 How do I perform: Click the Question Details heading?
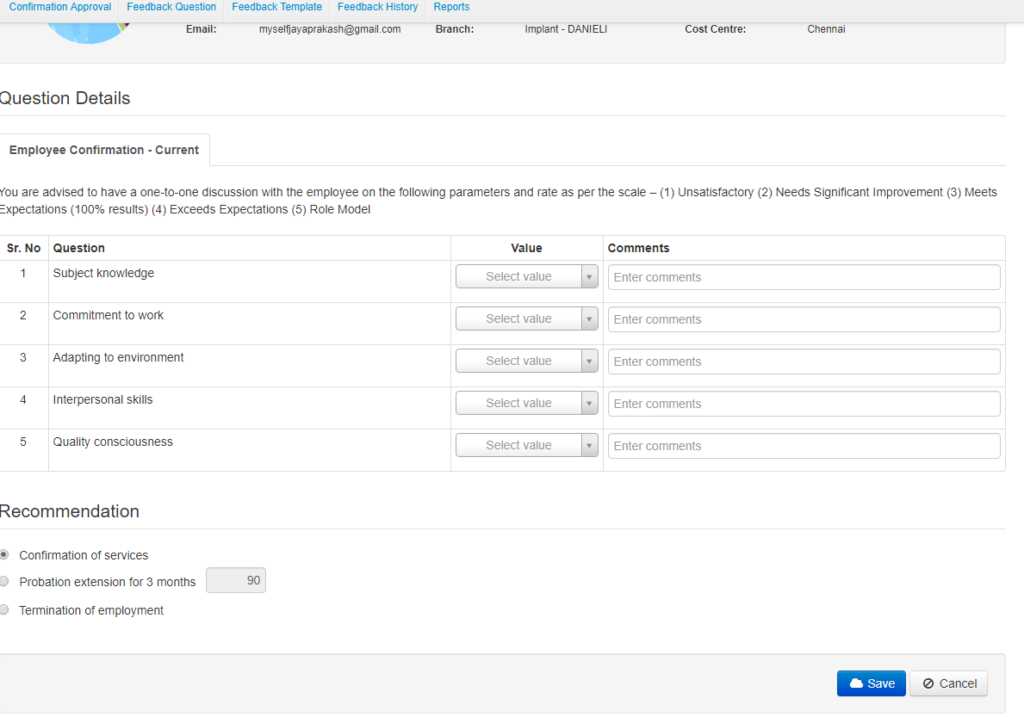[x=65, y=98]
